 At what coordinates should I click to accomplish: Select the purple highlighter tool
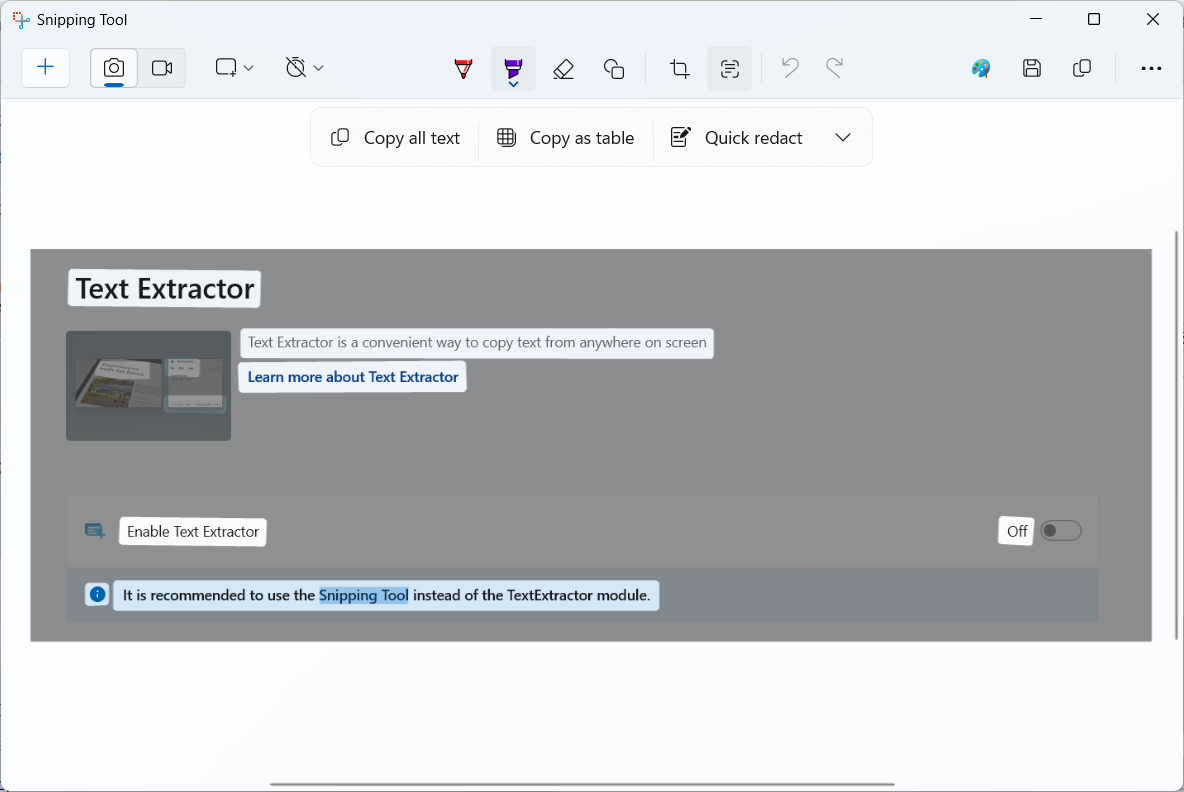click(x=513, y=69)
